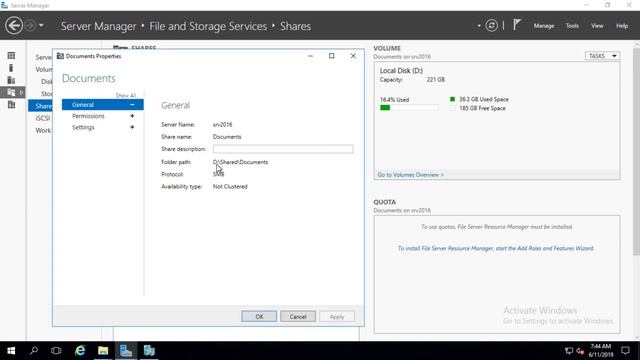
Task: Select File and Storage Services sidebar icon
Action: pyautogui.click(x=11, y=92)
